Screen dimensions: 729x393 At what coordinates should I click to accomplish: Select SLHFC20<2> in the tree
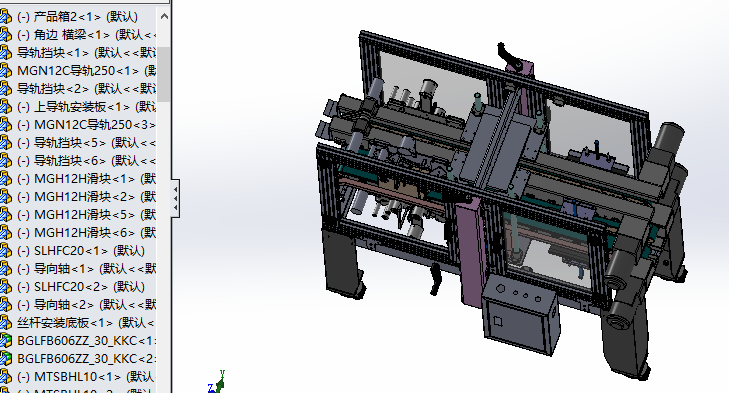pos(81,286)
